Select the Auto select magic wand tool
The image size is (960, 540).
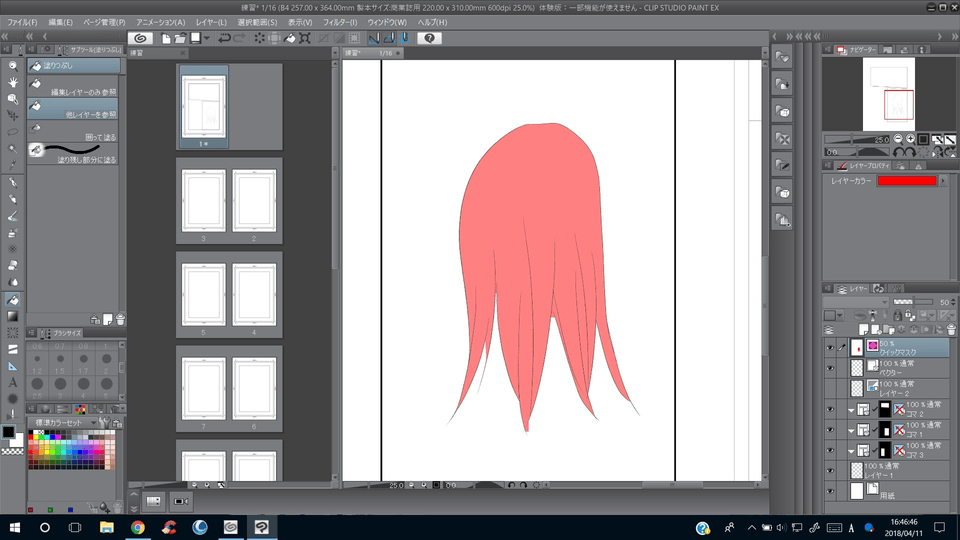[12, 148]
